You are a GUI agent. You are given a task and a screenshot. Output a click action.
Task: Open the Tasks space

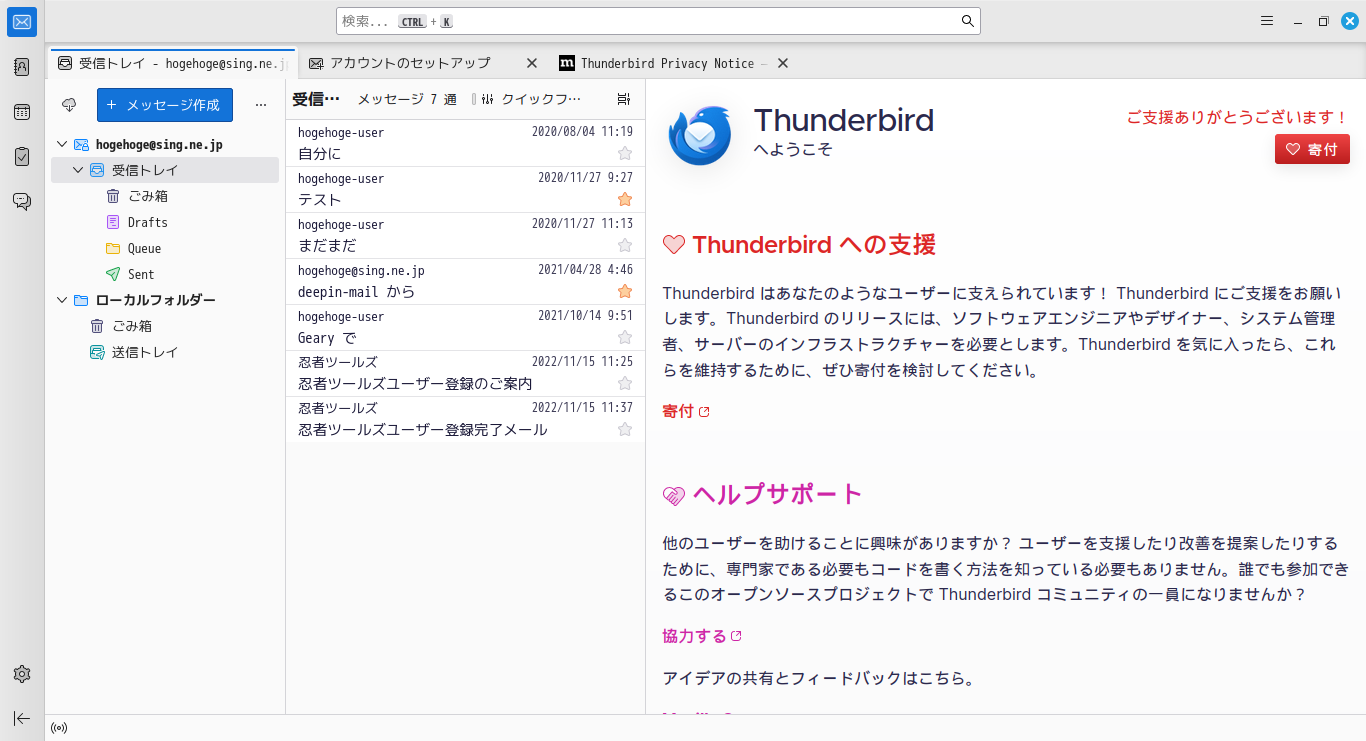22,156
